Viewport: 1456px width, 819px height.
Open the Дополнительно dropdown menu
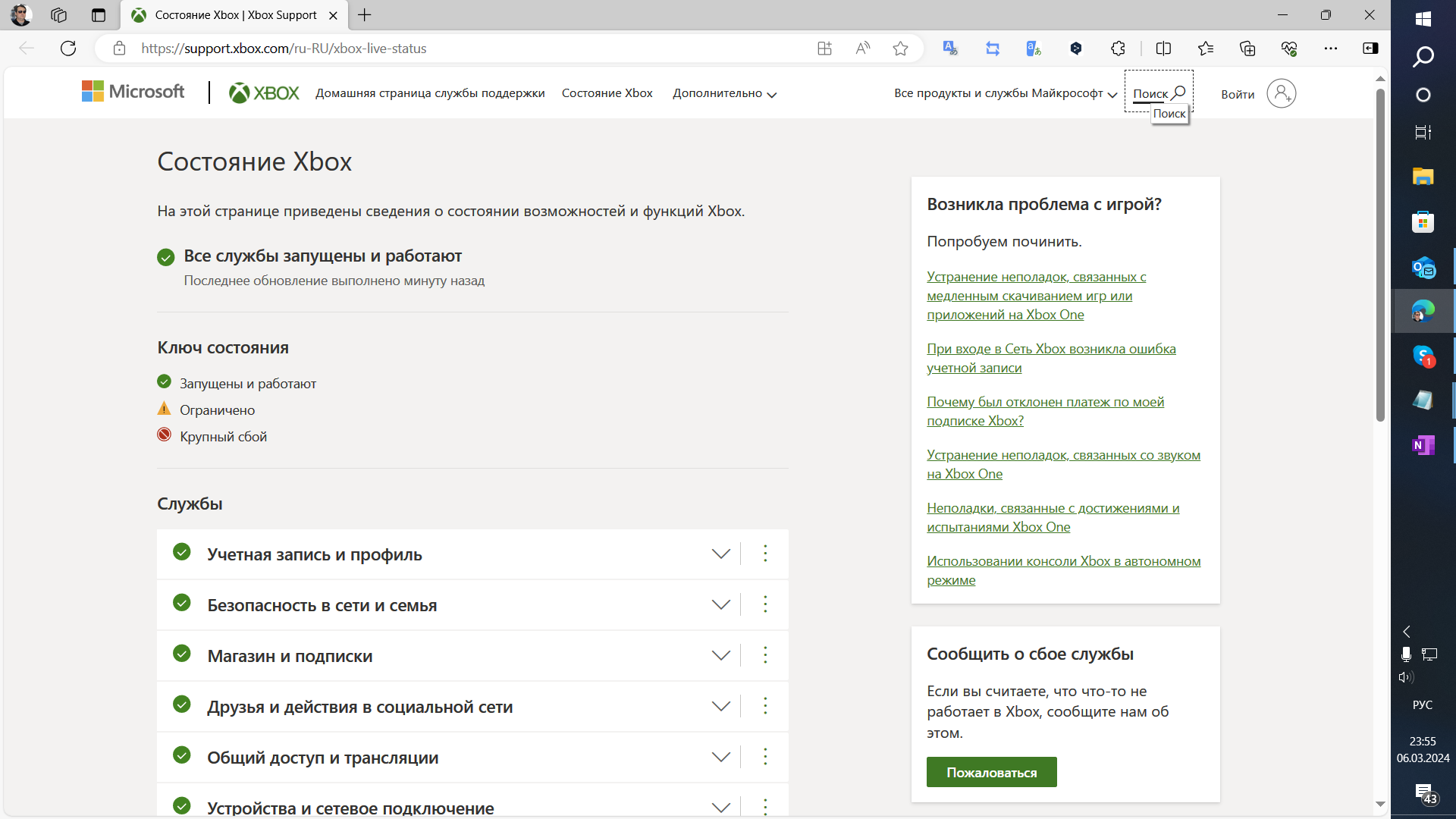point(724,93)
